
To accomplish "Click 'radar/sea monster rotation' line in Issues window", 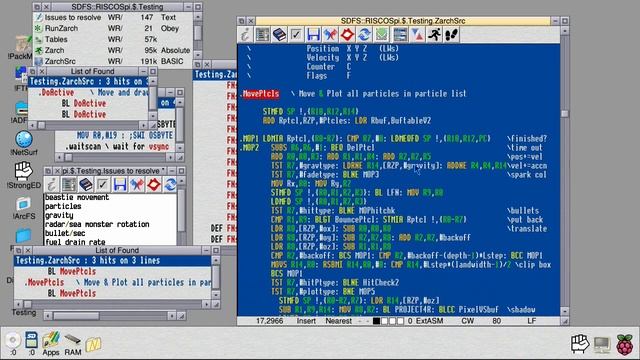I will tap(97, 224).
